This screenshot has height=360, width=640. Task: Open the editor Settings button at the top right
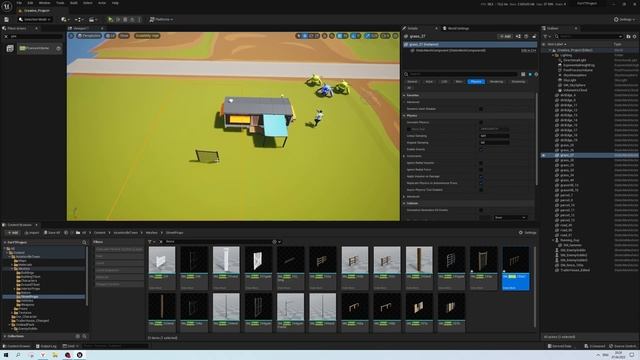(624, 19)
